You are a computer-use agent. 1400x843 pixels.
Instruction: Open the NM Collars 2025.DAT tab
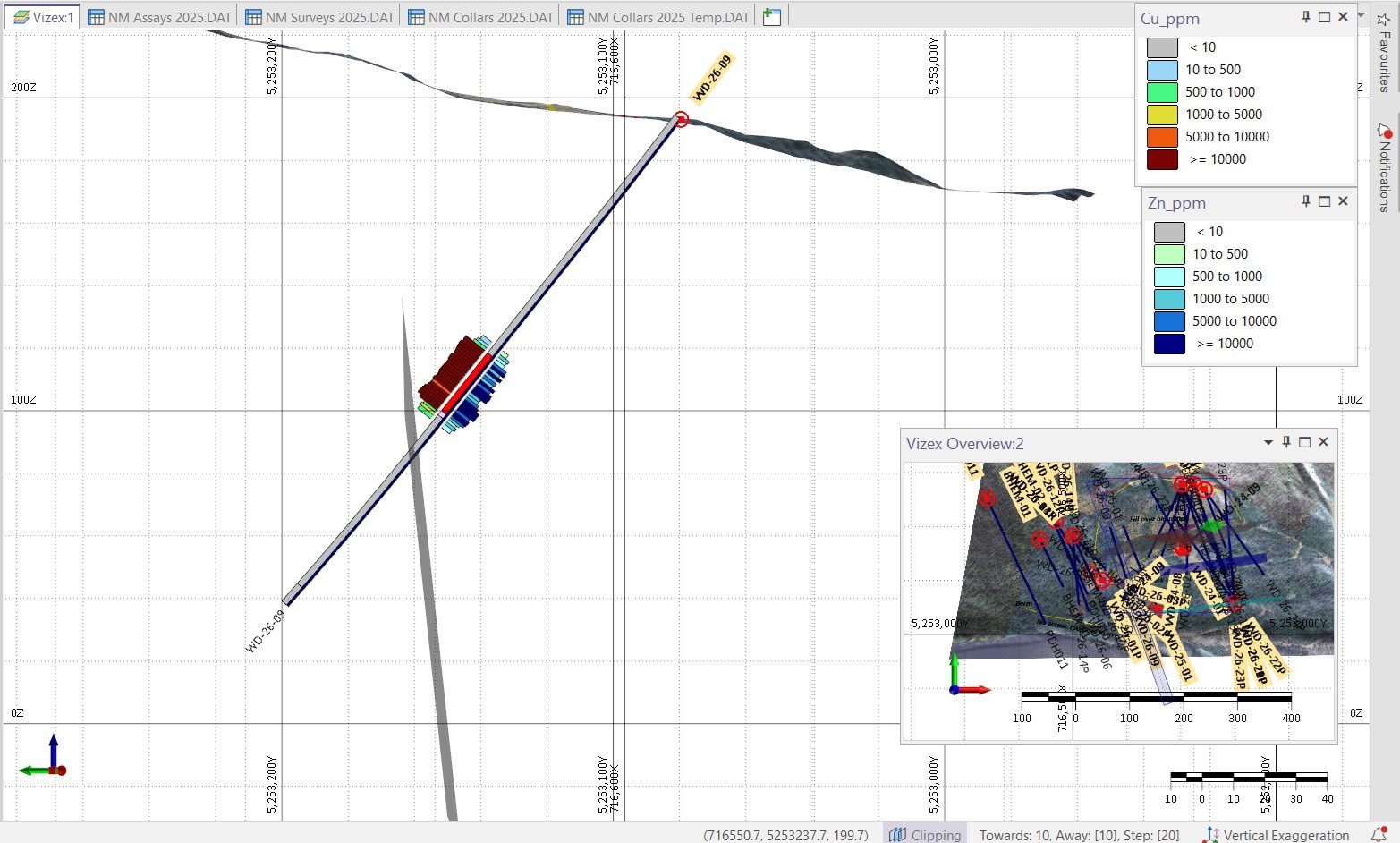479,17
